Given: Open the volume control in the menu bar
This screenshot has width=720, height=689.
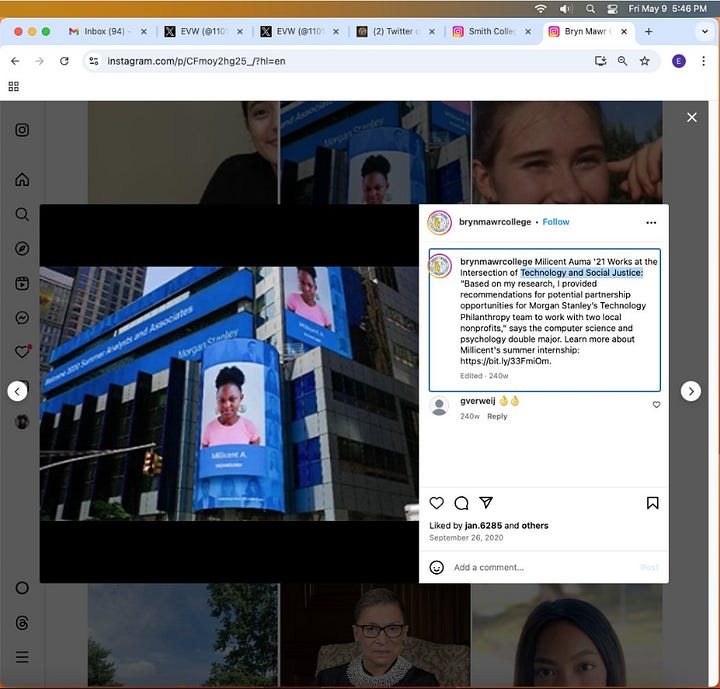Looking at the screenshot, I should (x=565, y=9).
